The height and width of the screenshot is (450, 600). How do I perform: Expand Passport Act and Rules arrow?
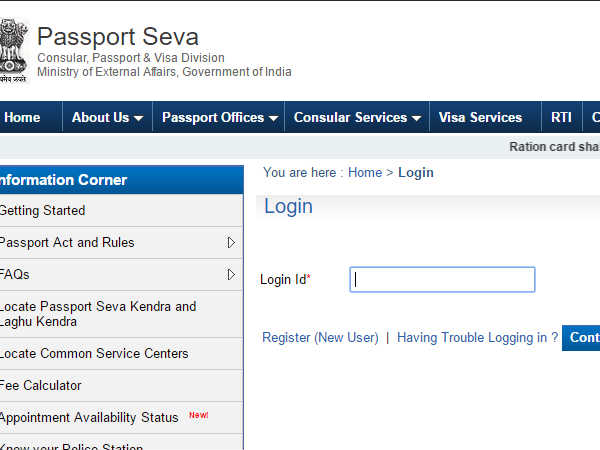click(x=231, y=243)
